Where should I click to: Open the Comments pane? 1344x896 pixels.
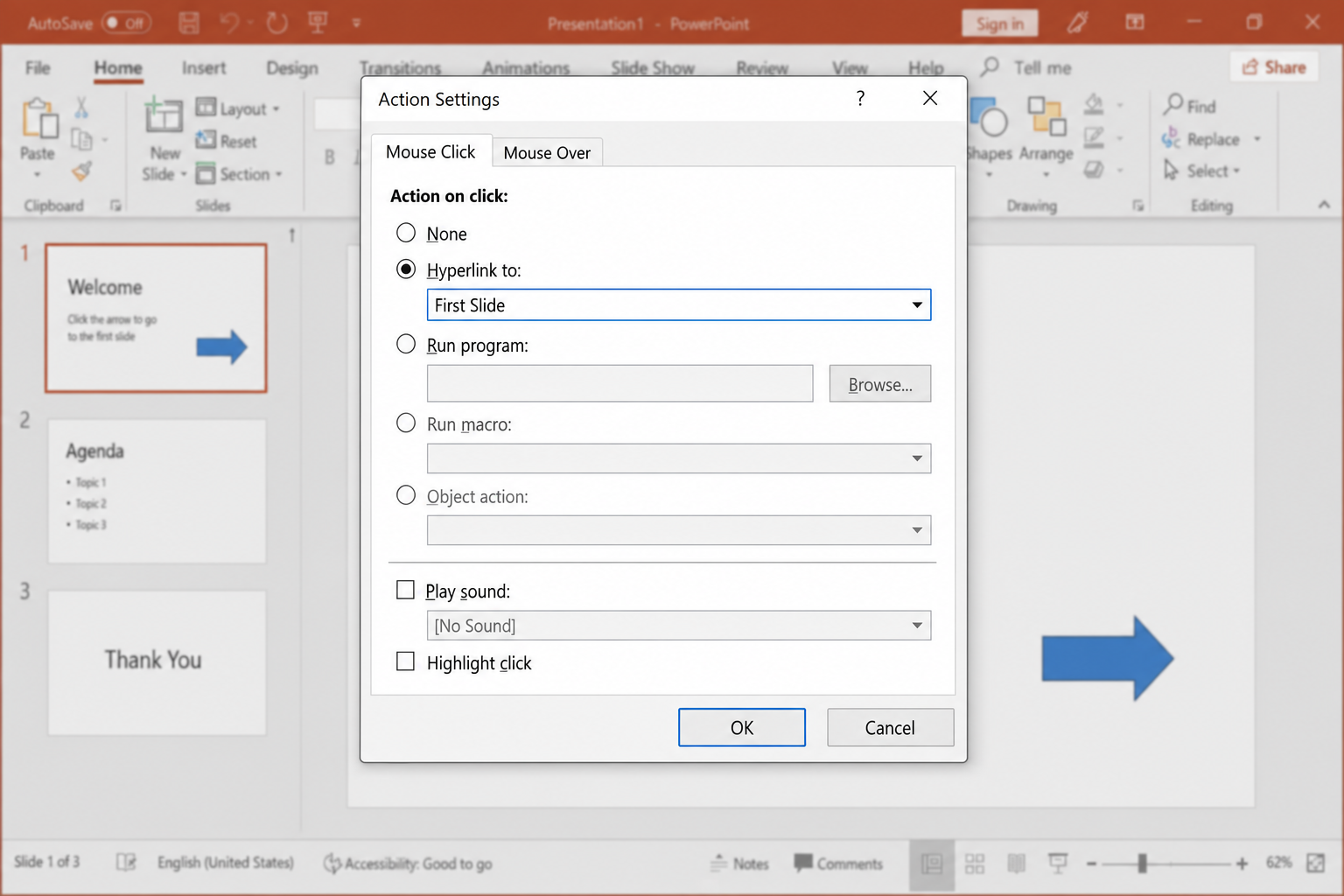click(x=838, y=864)
